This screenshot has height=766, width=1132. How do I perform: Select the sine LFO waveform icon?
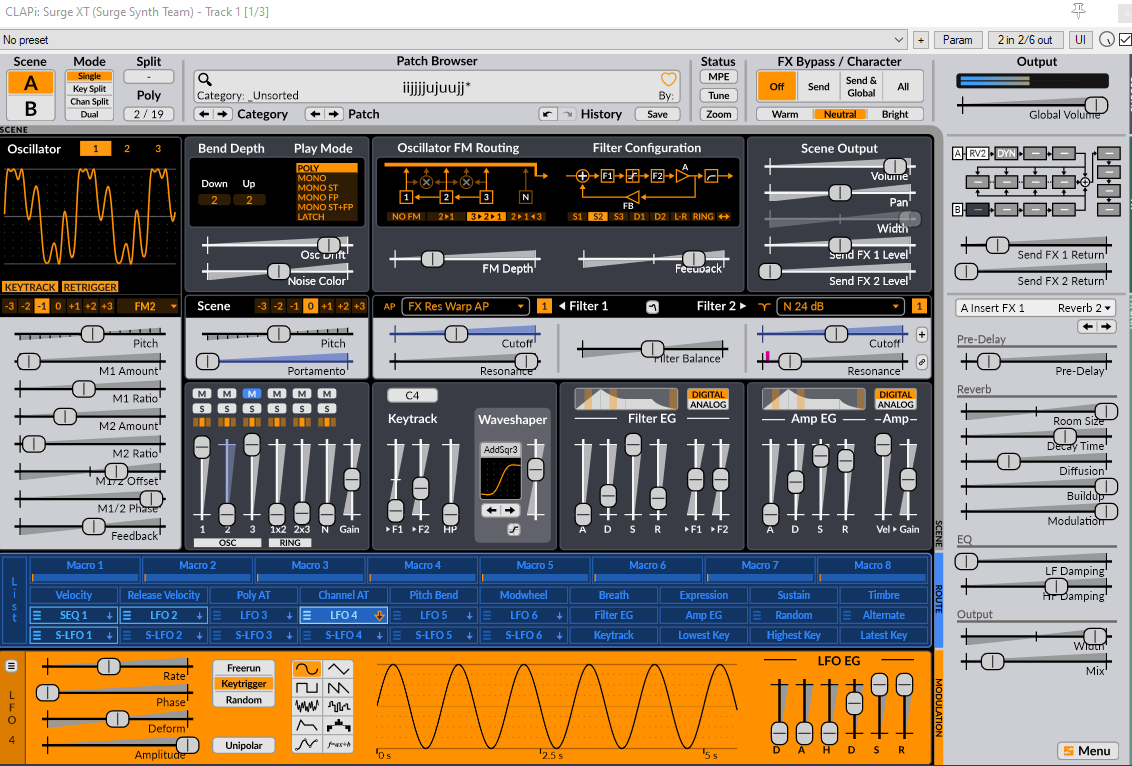pyautogui.click(x=307, y=669)
